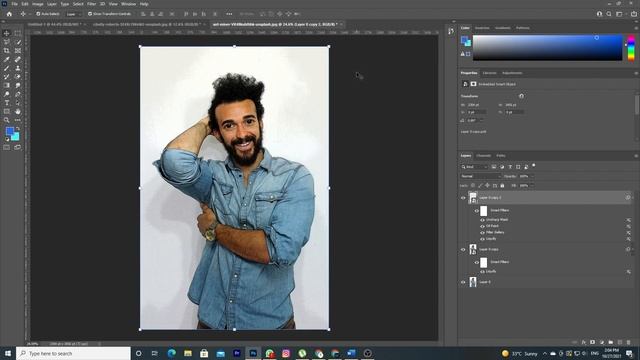Select the Rectangle shape tool
Viewport: 640px width, 360px height.
point(7,111)
